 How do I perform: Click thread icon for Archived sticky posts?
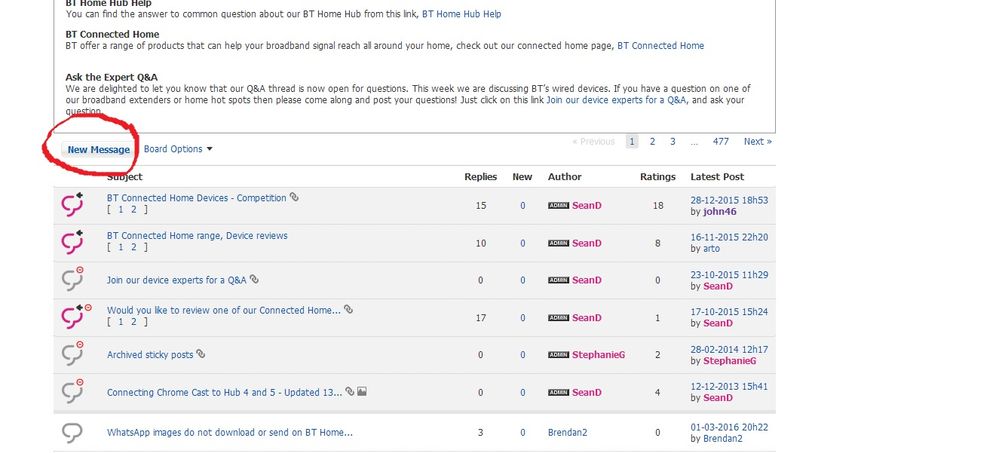click(x=73, y=353)
